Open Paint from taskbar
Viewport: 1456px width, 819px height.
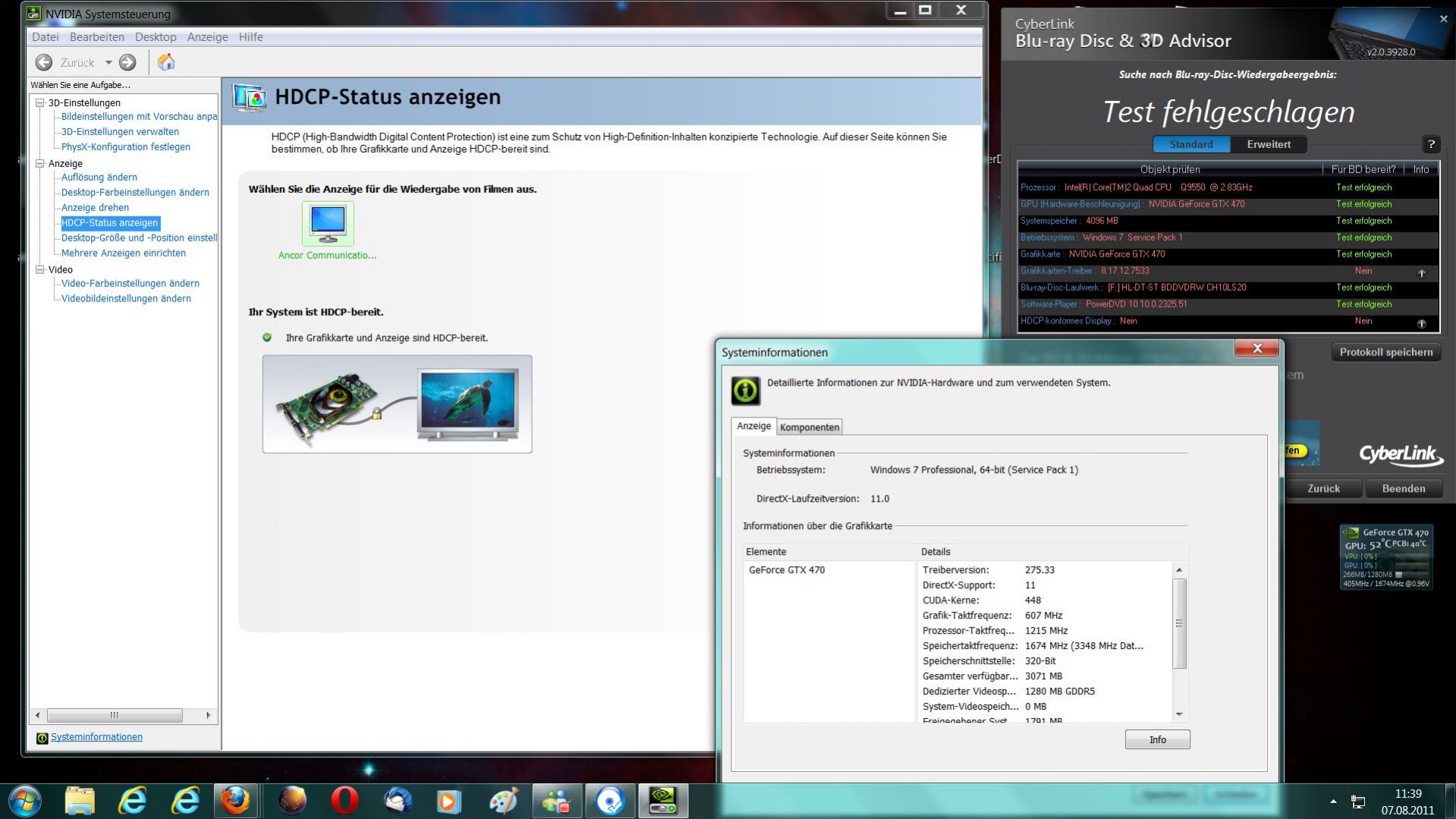(503, 801)
